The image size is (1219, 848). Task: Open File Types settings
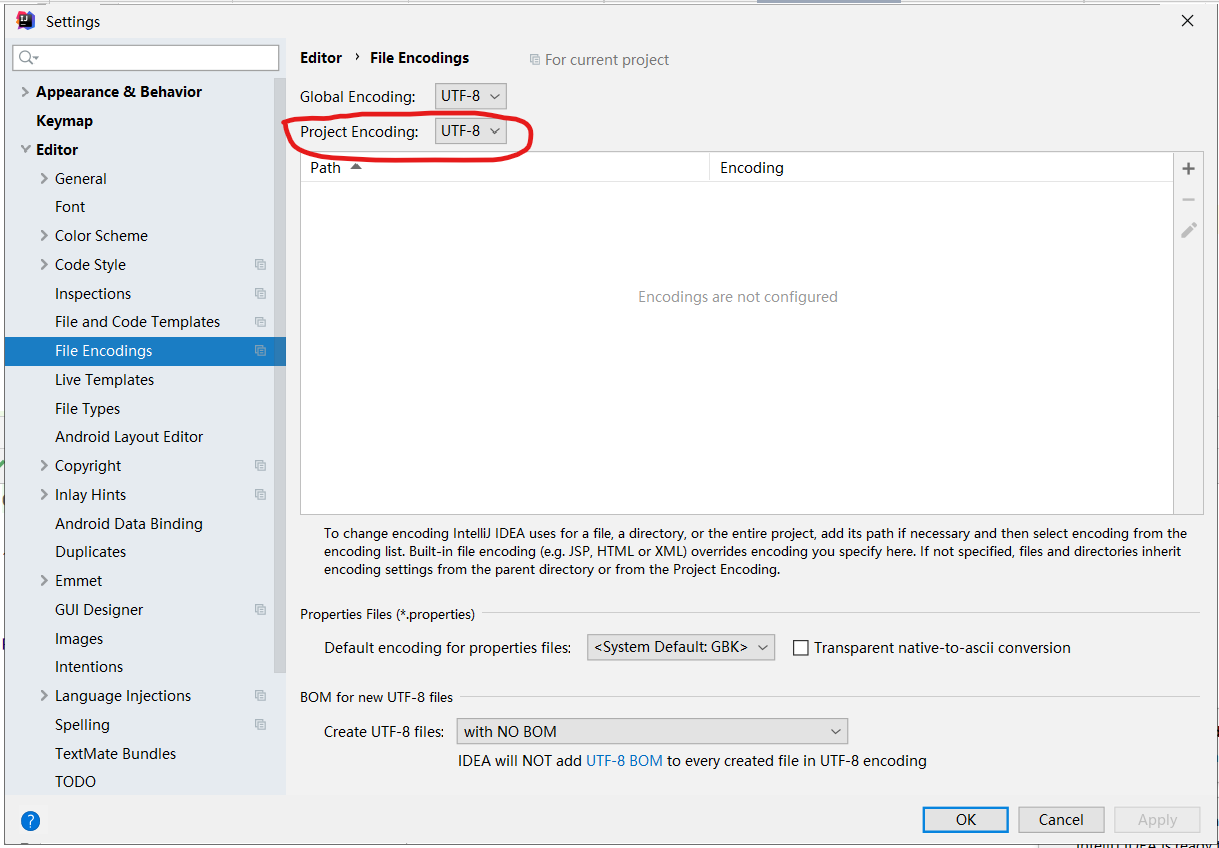point(87,409)
